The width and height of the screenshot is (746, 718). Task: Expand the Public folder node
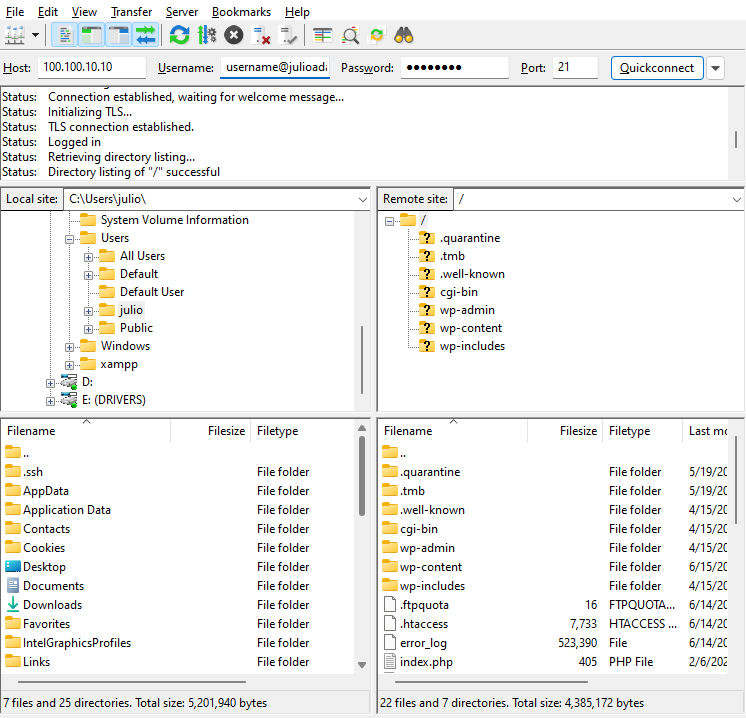(88, 329)
